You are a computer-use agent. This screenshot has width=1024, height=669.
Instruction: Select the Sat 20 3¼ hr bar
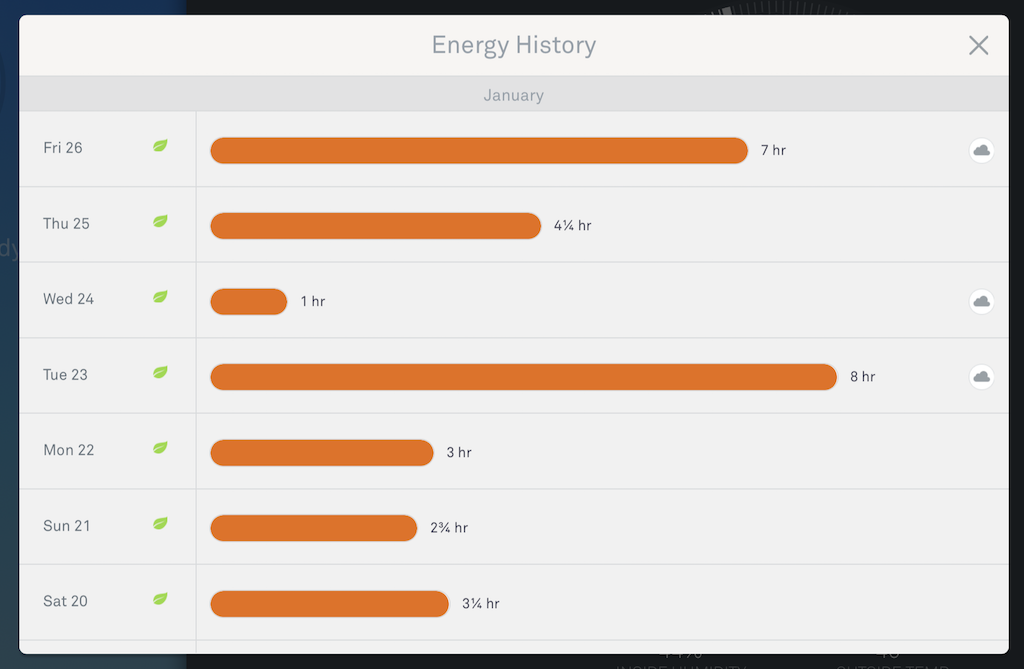(x=330, y=604)
